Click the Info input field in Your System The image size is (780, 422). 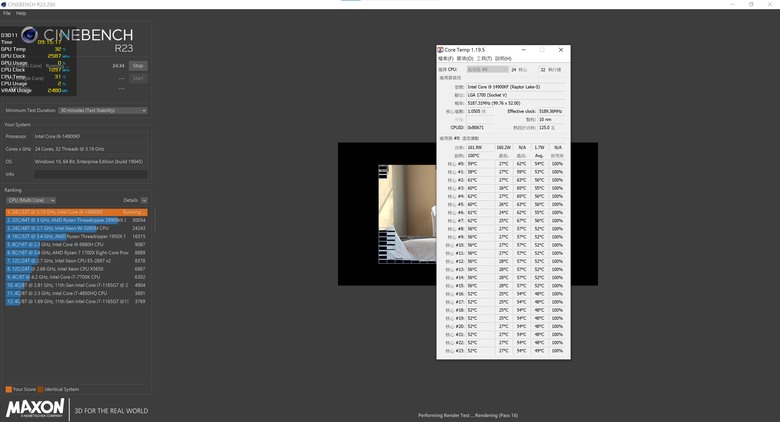point(91,174)
